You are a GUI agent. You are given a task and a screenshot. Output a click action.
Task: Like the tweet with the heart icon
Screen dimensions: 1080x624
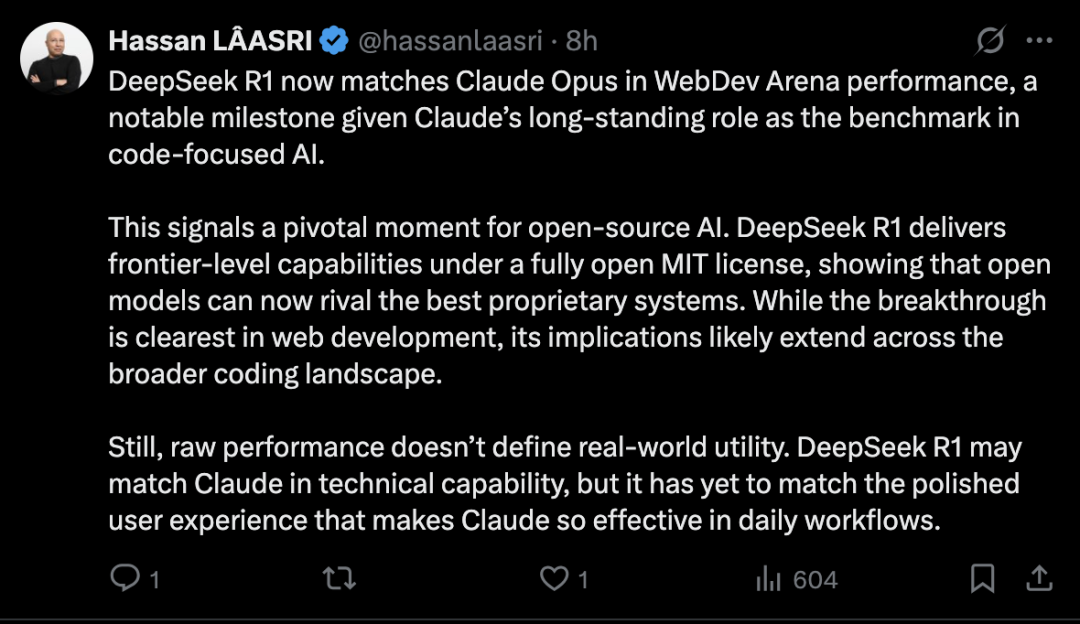click(x=553, y=578)
